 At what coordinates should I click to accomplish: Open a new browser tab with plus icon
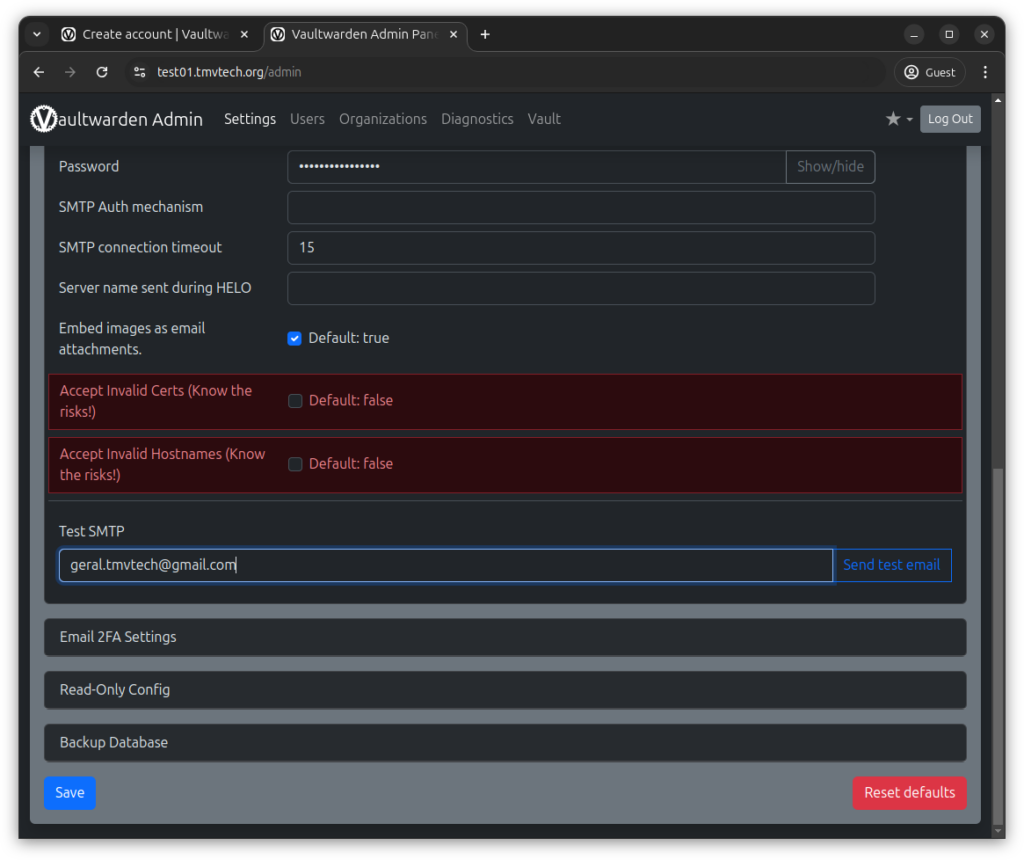pyautogui.click(x=485, y=34)
